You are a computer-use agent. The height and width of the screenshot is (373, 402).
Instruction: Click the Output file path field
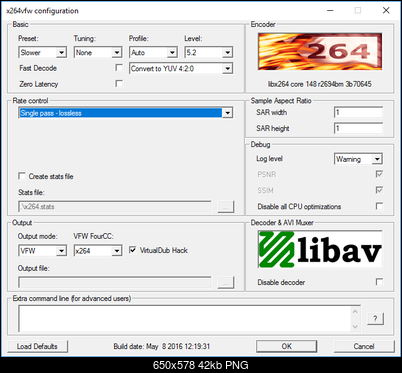(x=115, y=282)
